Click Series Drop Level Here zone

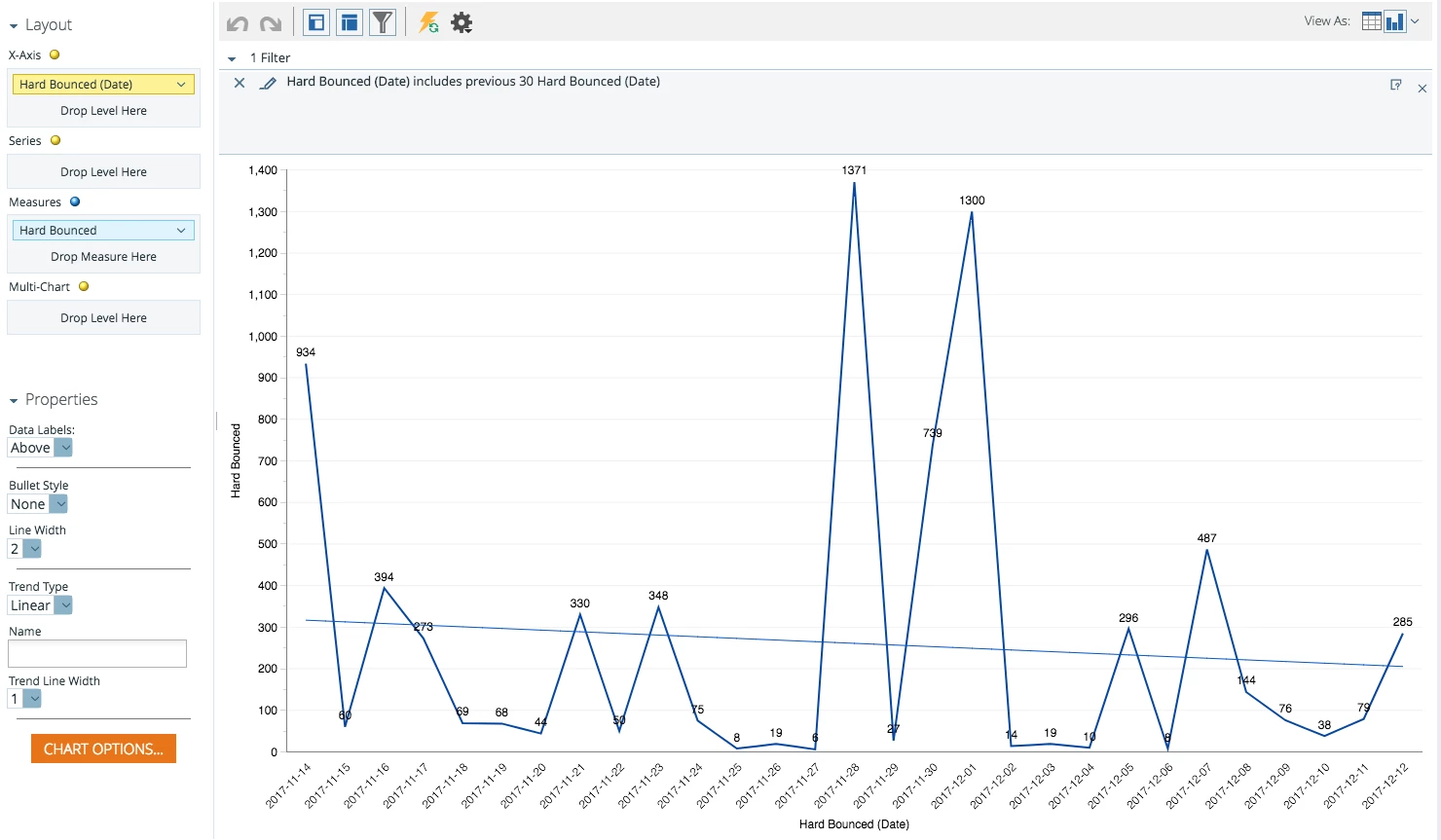point(103,172)
